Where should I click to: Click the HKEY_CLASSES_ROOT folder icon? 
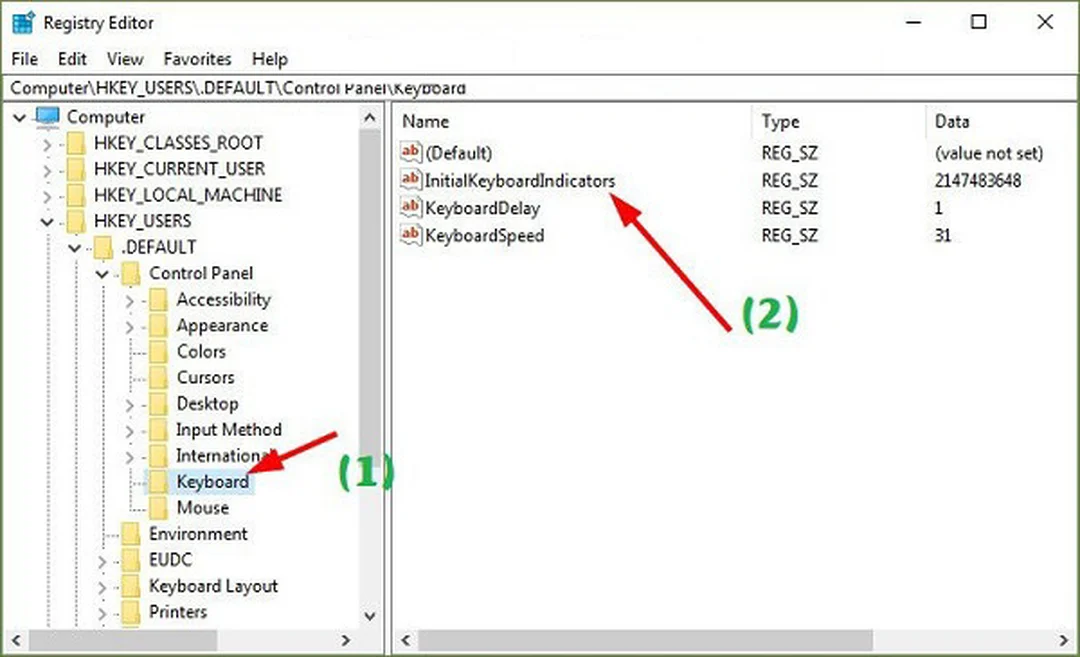pyautogui.click(x=76, y=143)
